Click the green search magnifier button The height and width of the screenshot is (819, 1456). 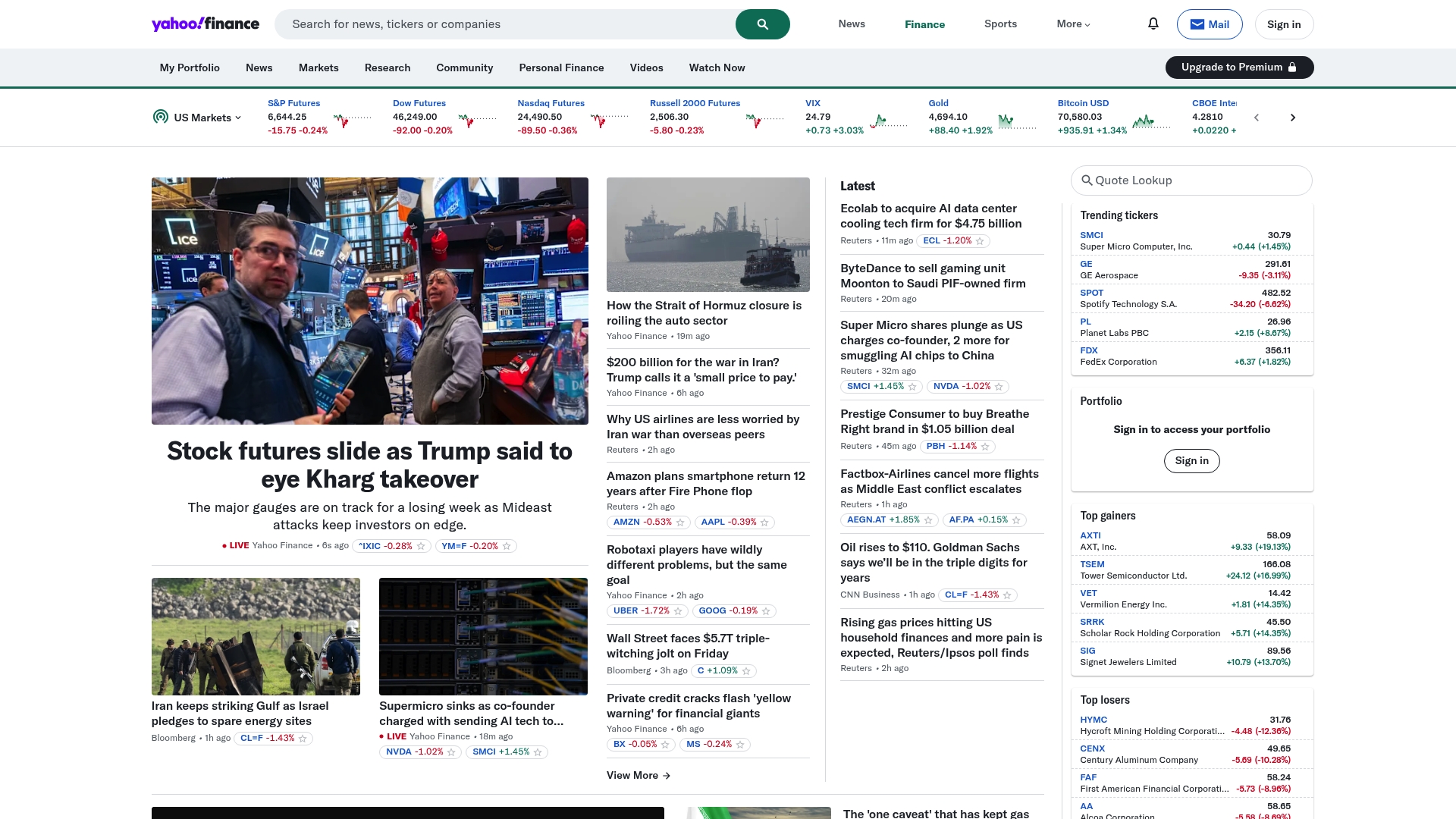point(762,24)
